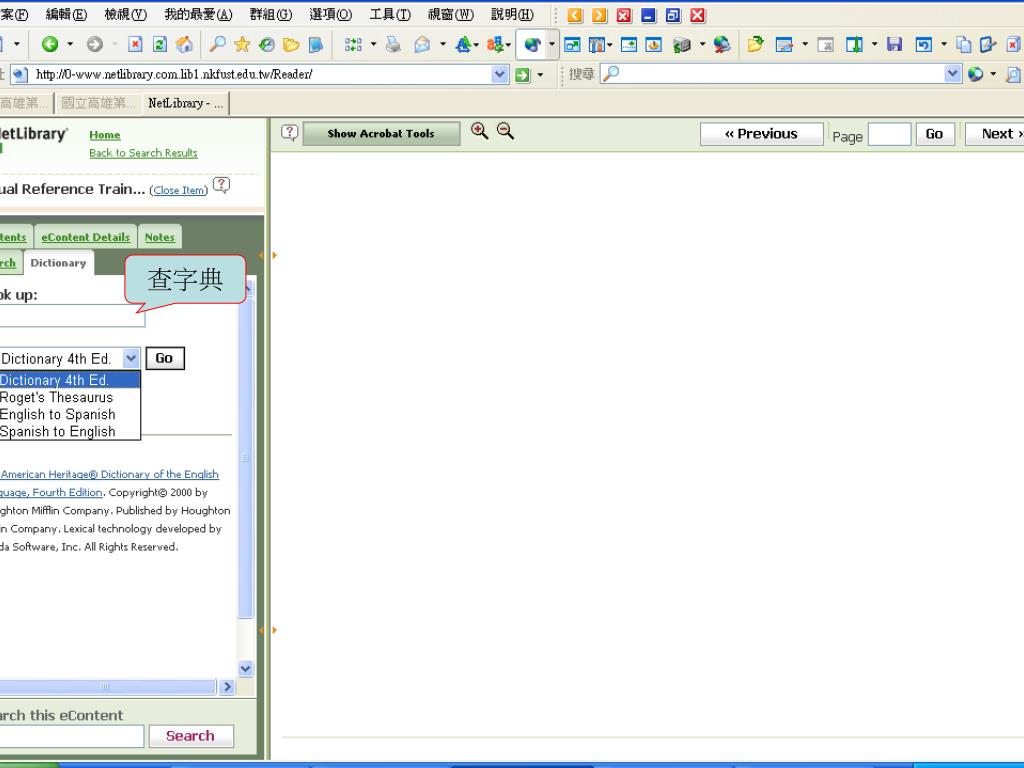
Task: Click the left panel horizontal scrollbar thumb
Action: (108, 686)
